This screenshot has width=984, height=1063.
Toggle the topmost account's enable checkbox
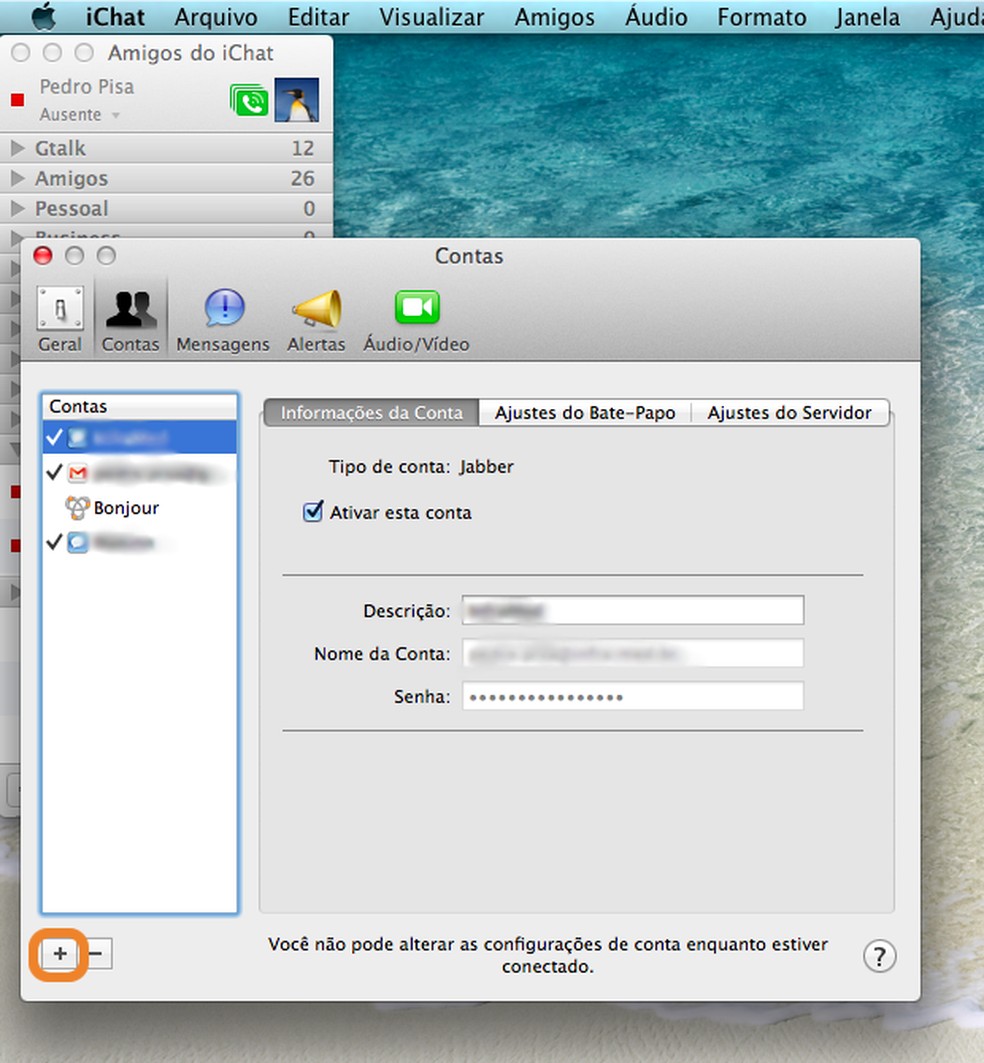click(57, 438)
